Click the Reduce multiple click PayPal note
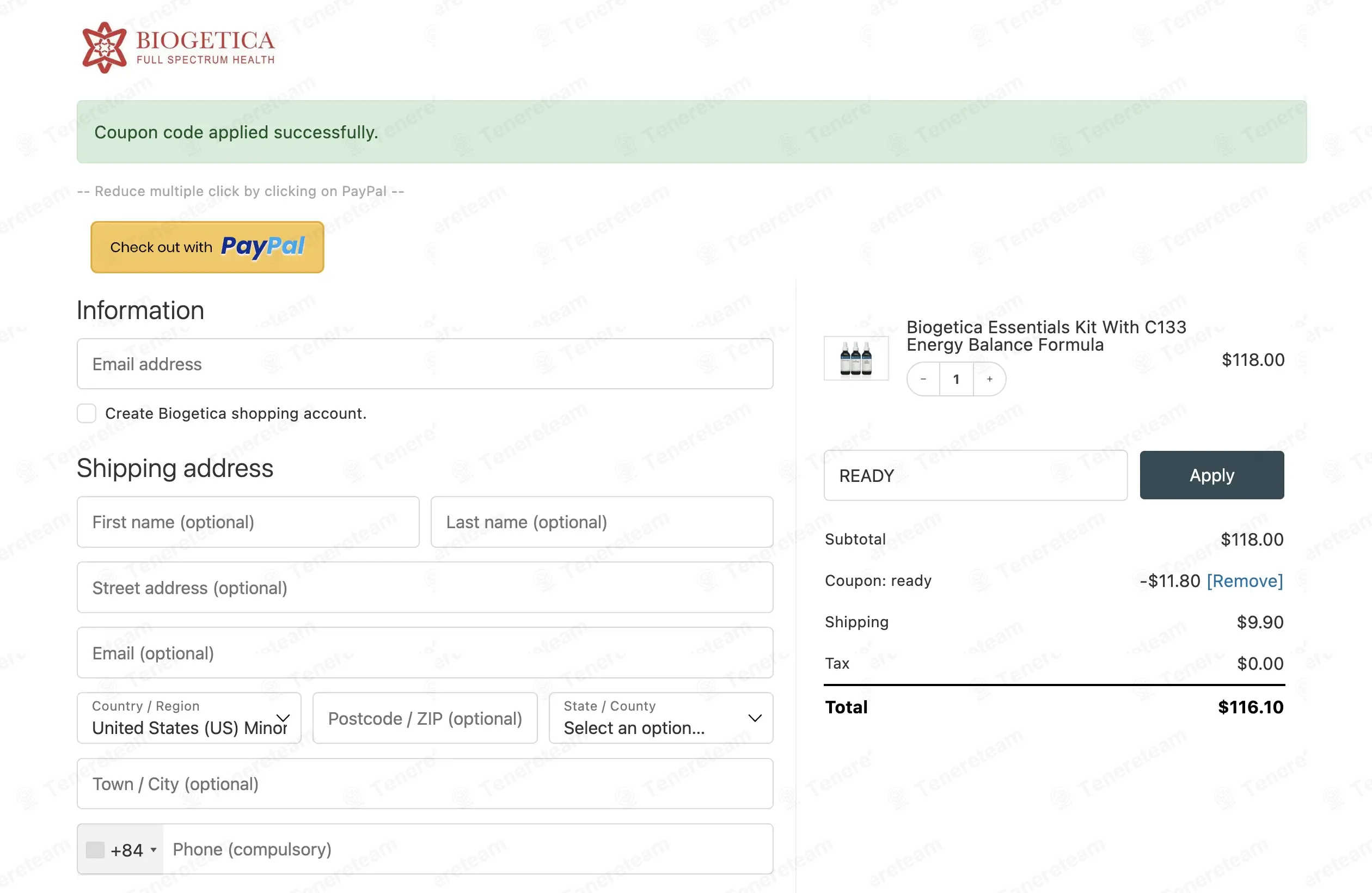This screenshot has height=893, width=1372. pos(241,191)
